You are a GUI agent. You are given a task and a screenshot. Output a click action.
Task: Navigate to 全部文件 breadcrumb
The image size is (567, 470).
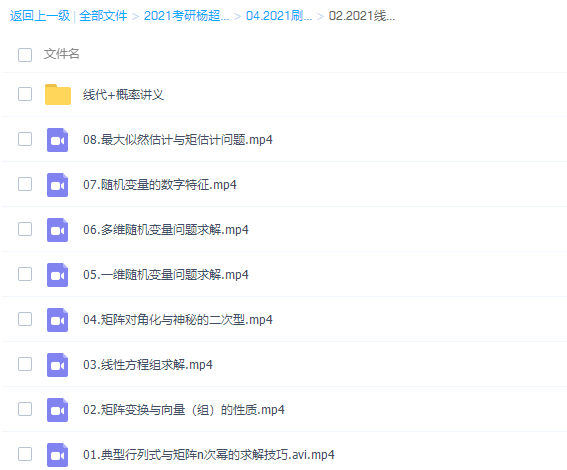103,16
